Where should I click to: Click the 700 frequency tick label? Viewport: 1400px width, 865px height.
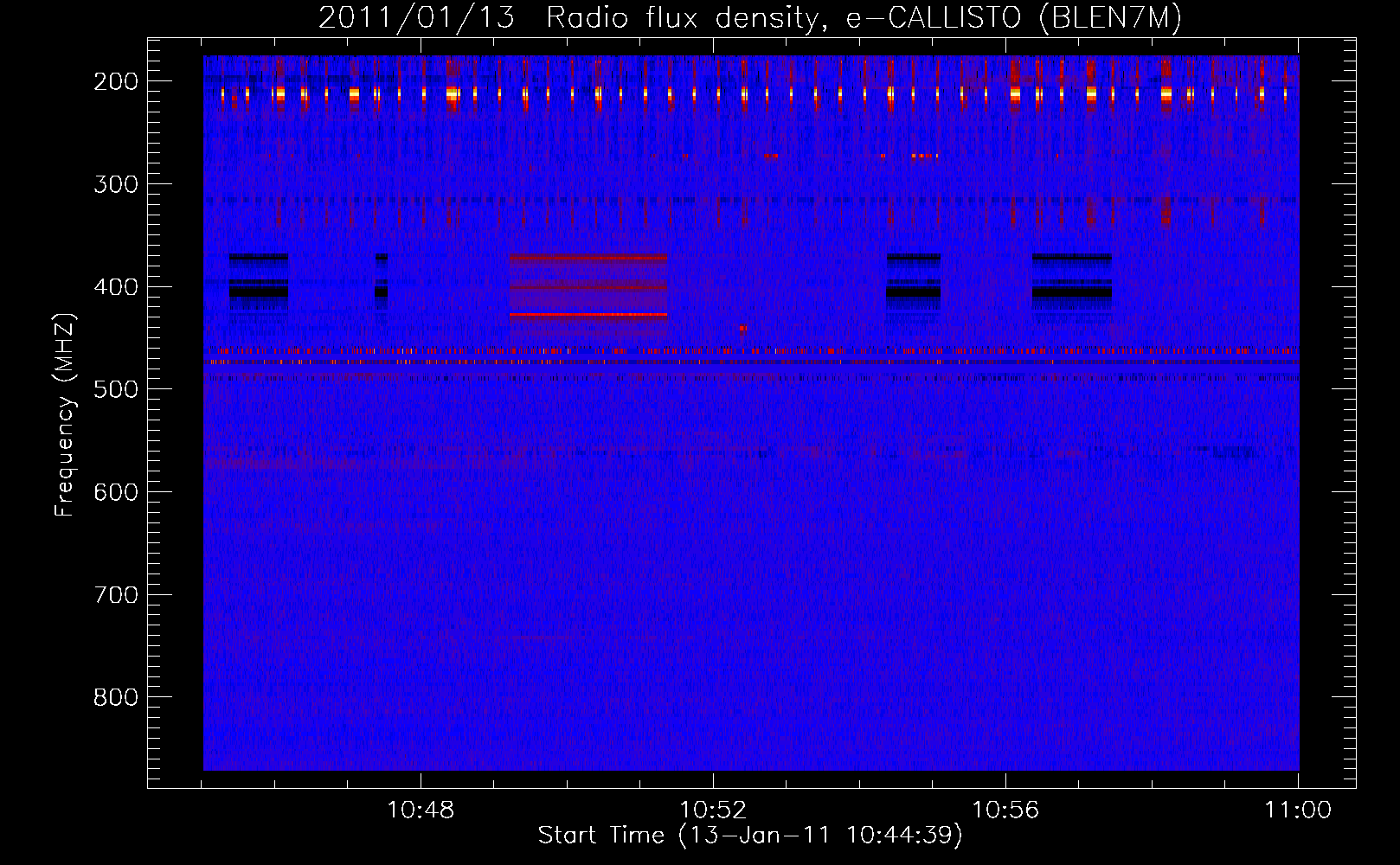tap(116, 595)
